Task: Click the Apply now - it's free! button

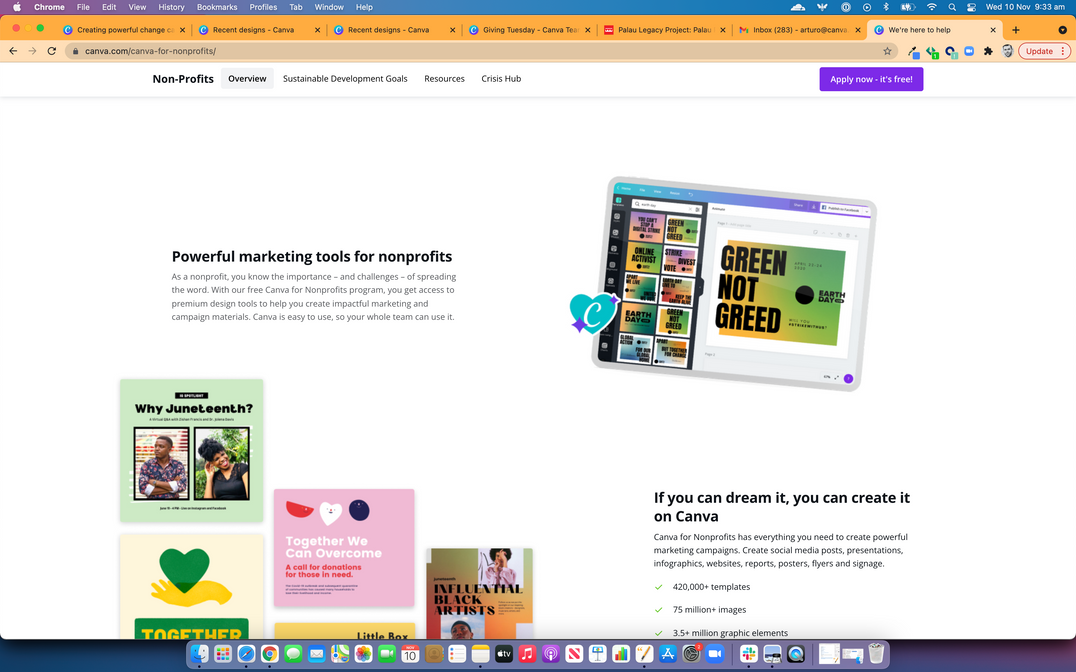Action: click(x=871, y=79)
